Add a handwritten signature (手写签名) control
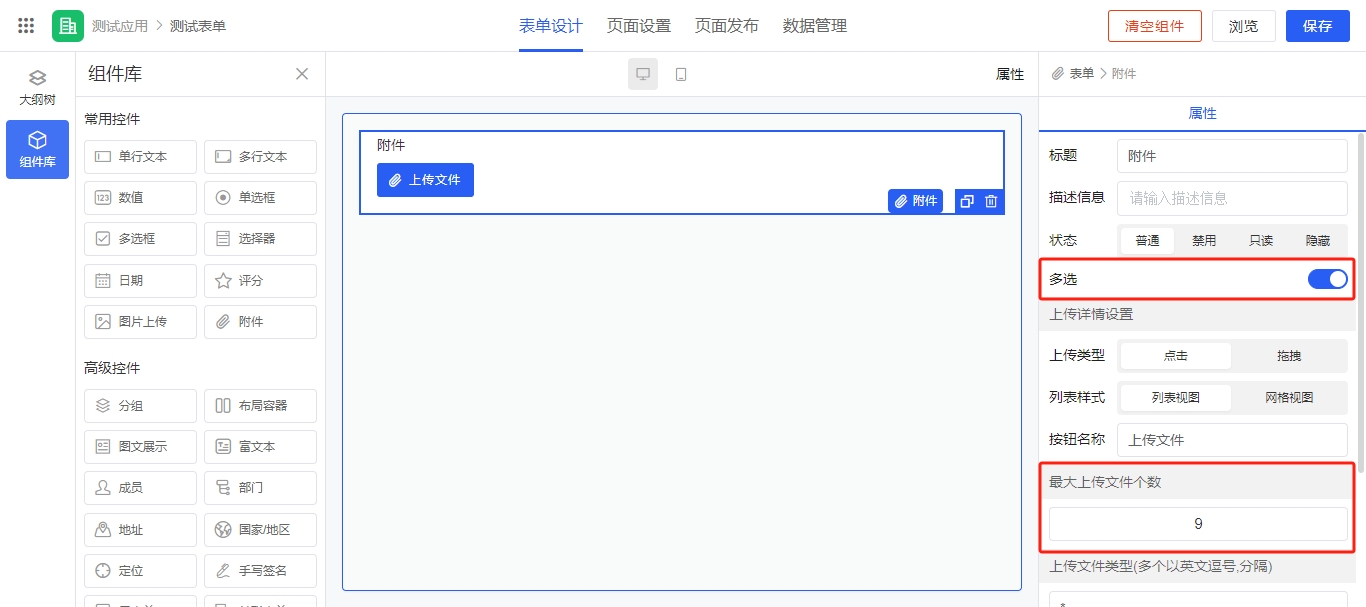The image size is (1366, 607). (x=260, y=571)
